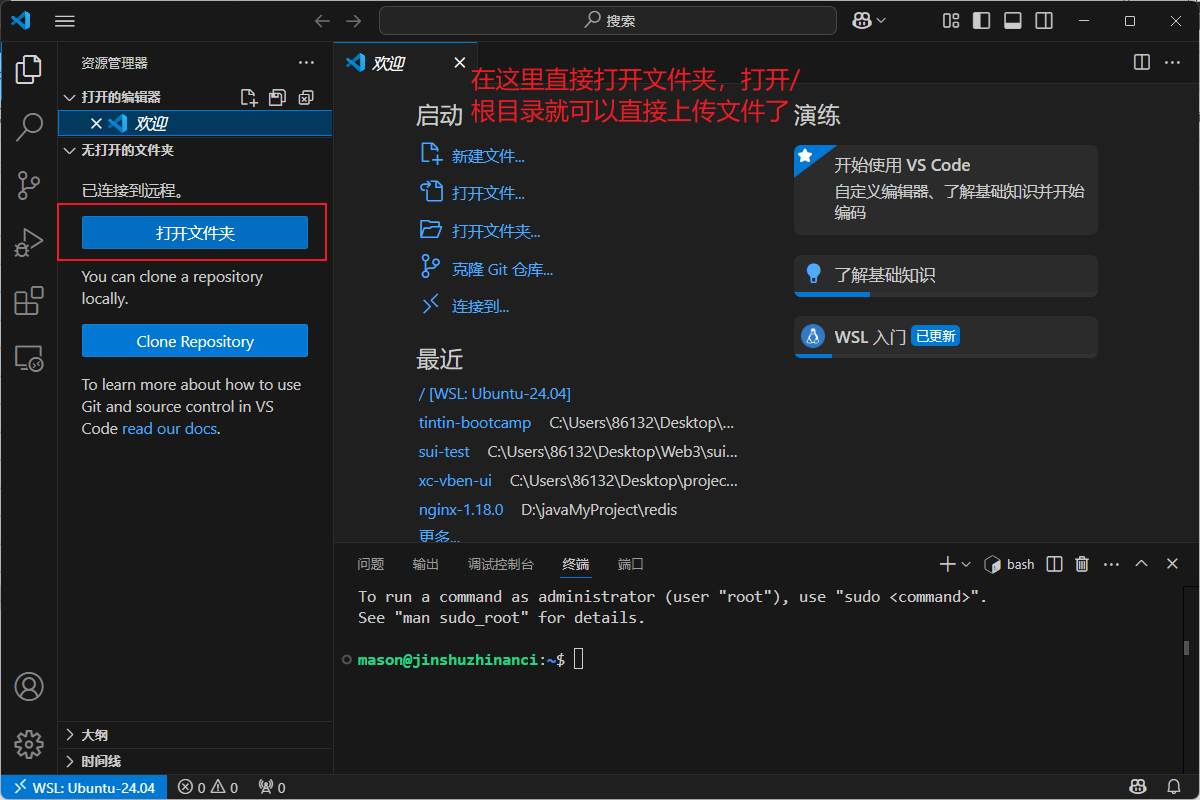Maximize the panel with up chevron

1142,564
